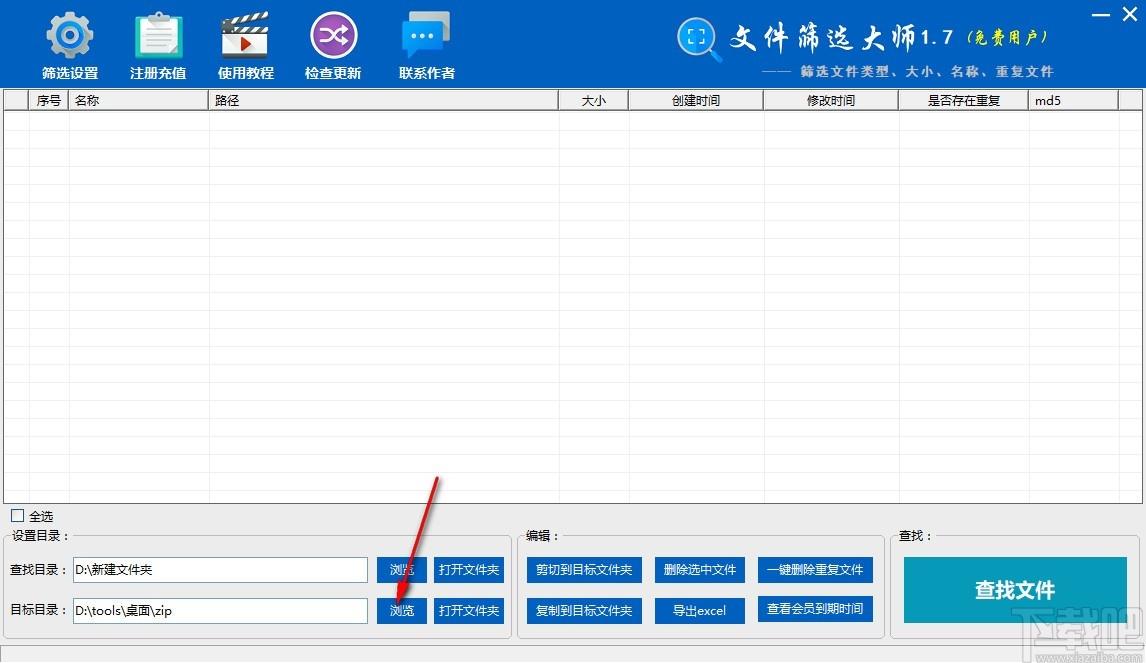This screenshot has height=663, width=1146.
Task: Click 导出excel button
Action: pos(699,610)
